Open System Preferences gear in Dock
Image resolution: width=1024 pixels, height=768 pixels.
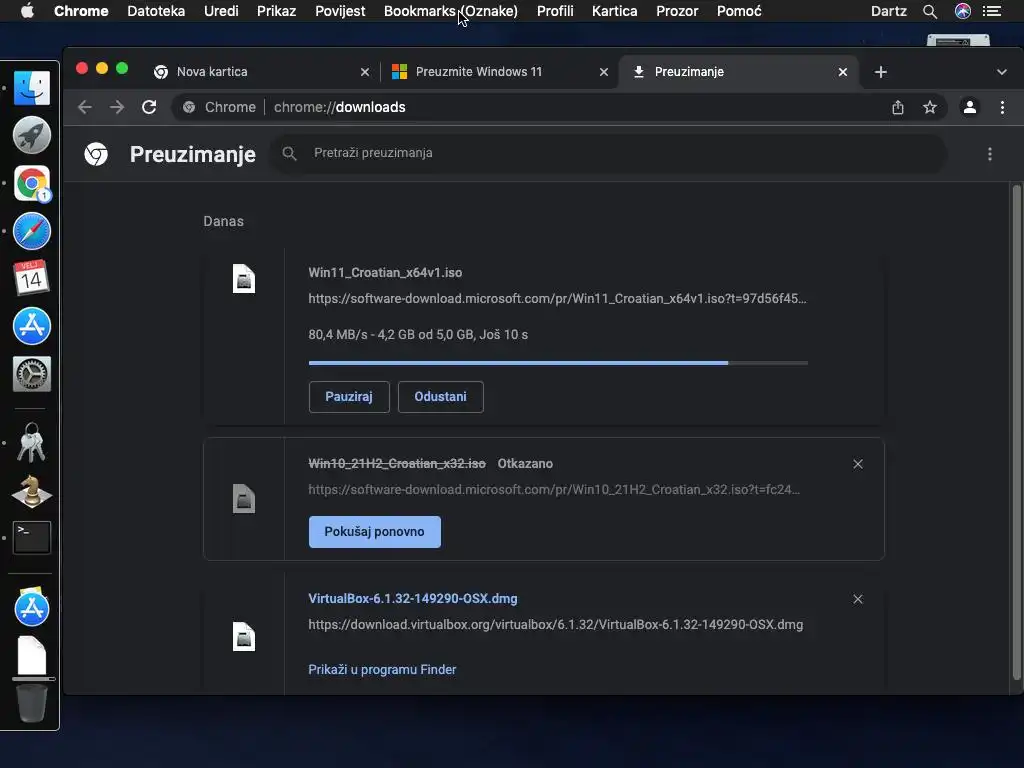(x=31, y=374)
